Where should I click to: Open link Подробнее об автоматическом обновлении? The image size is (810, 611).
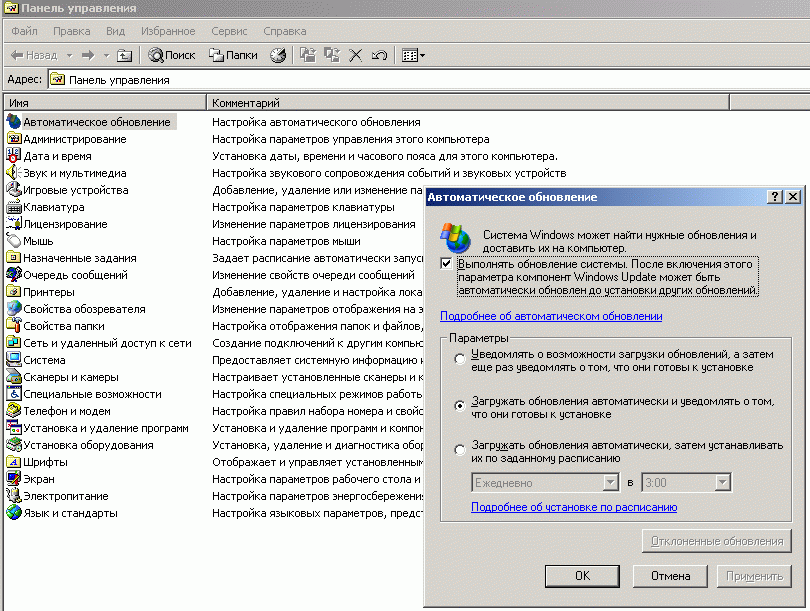(551, 316)
